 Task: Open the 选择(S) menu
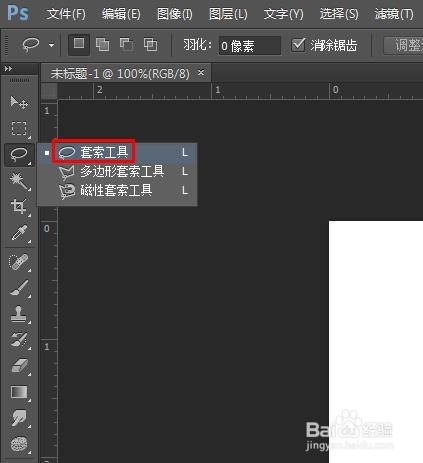(x=339, y=14)
